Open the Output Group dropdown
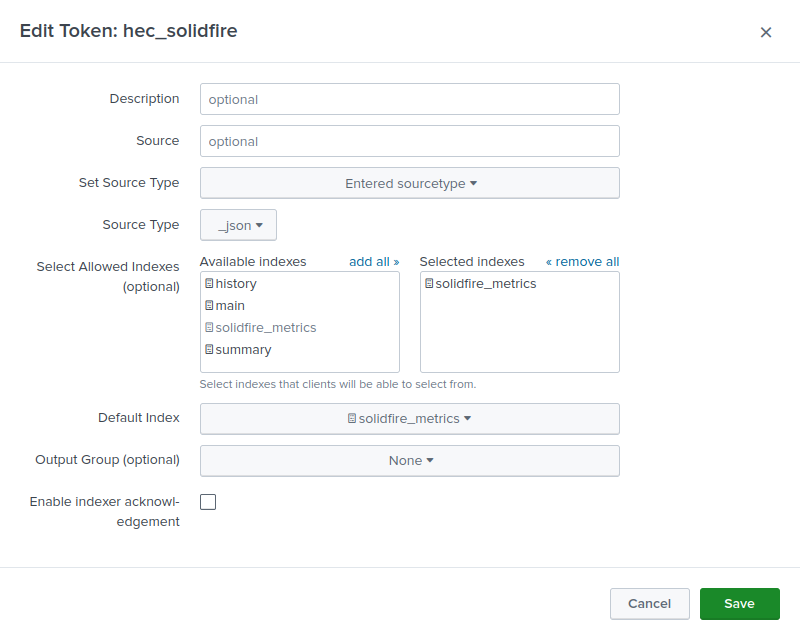The height and width of the screenshot is (639, 800). pyautogui.click(x=410, y=460)
